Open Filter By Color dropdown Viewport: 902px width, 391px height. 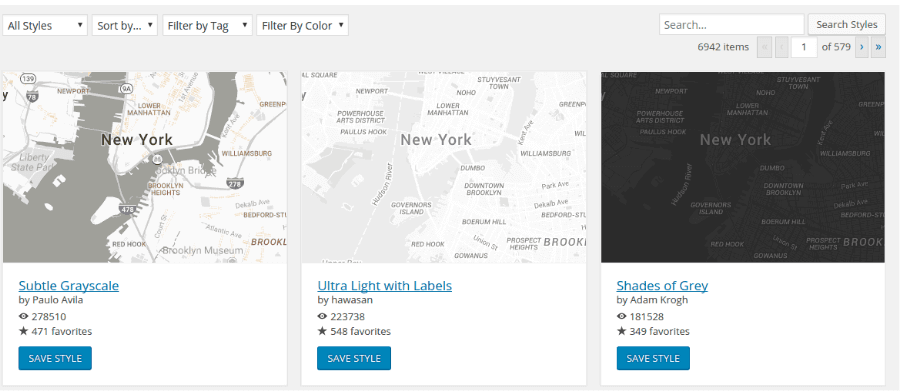click(303, 25)
